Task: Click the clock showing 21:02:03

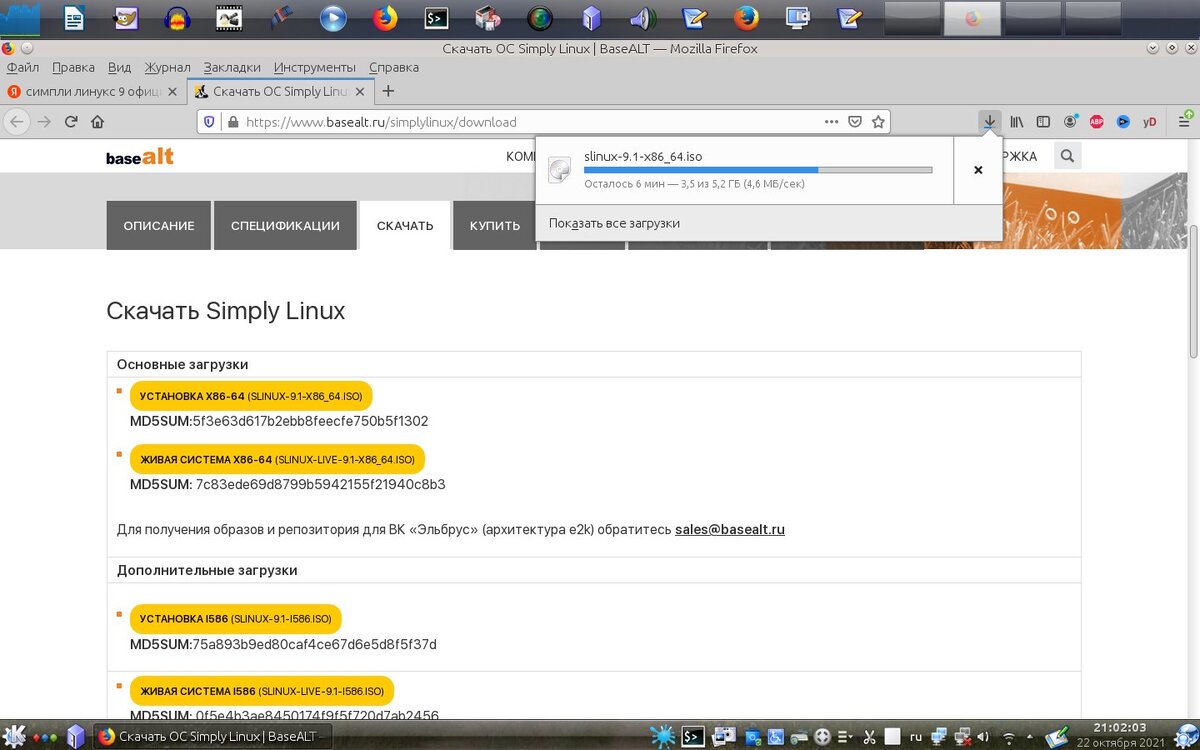Action: tap(1119, 728)
